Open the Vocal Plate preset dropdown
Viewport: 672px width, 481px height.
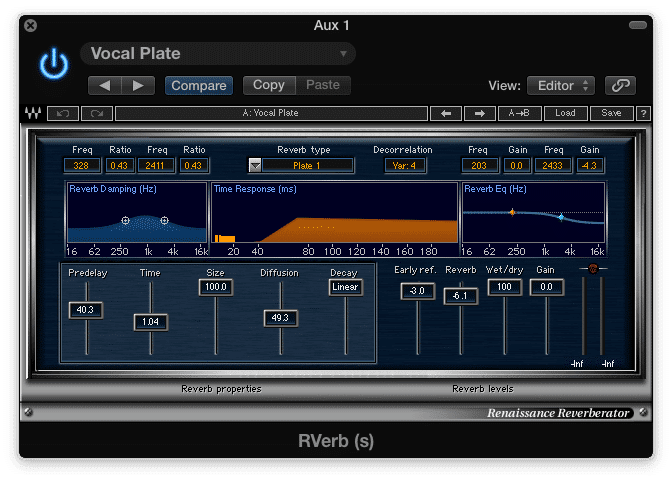(218, 54)
